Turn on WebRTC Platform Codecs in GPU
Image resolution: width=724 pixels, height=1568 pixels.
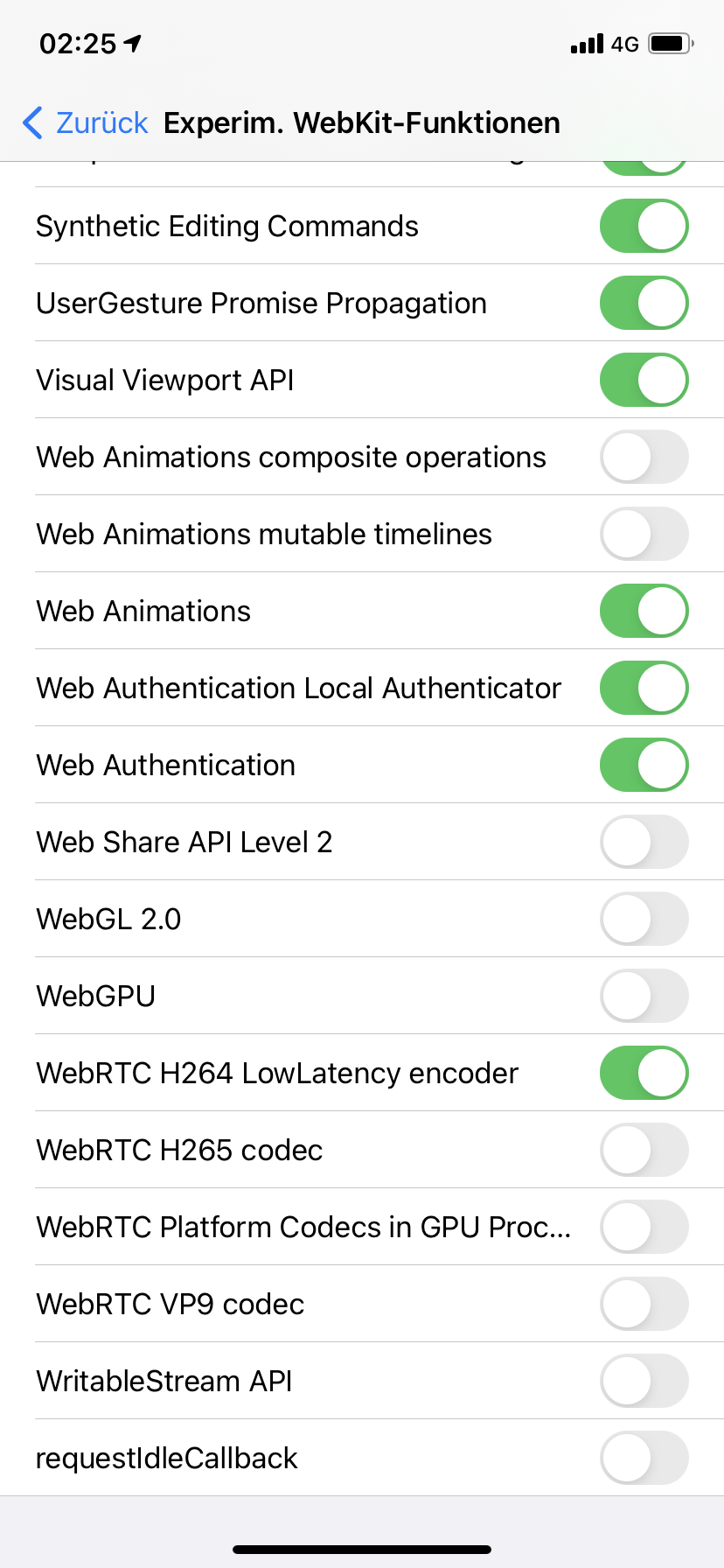pyautogui.click(x=644, y=1228)
